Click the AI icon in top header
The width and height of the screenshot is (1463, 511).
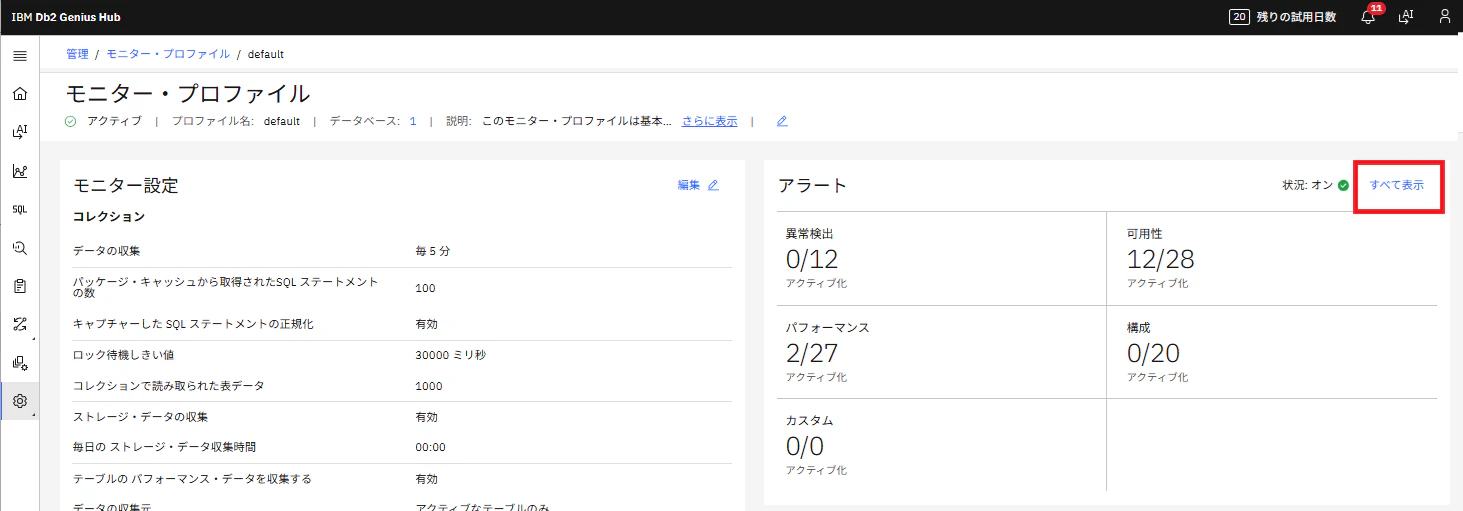pos(1406,17)
